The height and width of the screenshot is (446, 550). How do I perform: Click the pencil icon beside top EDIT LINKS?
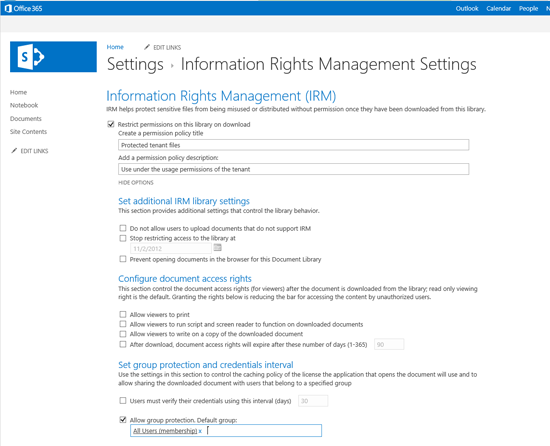147,47
